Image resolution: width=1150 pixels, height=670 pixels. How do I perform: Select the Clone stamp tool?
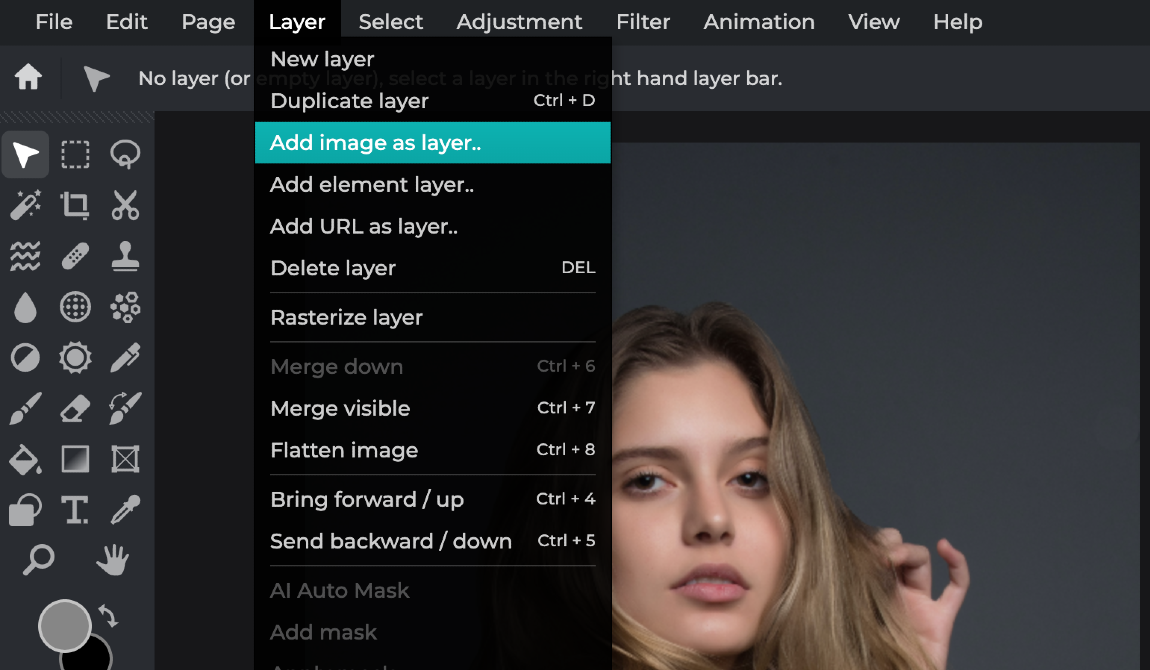point(125,256)
